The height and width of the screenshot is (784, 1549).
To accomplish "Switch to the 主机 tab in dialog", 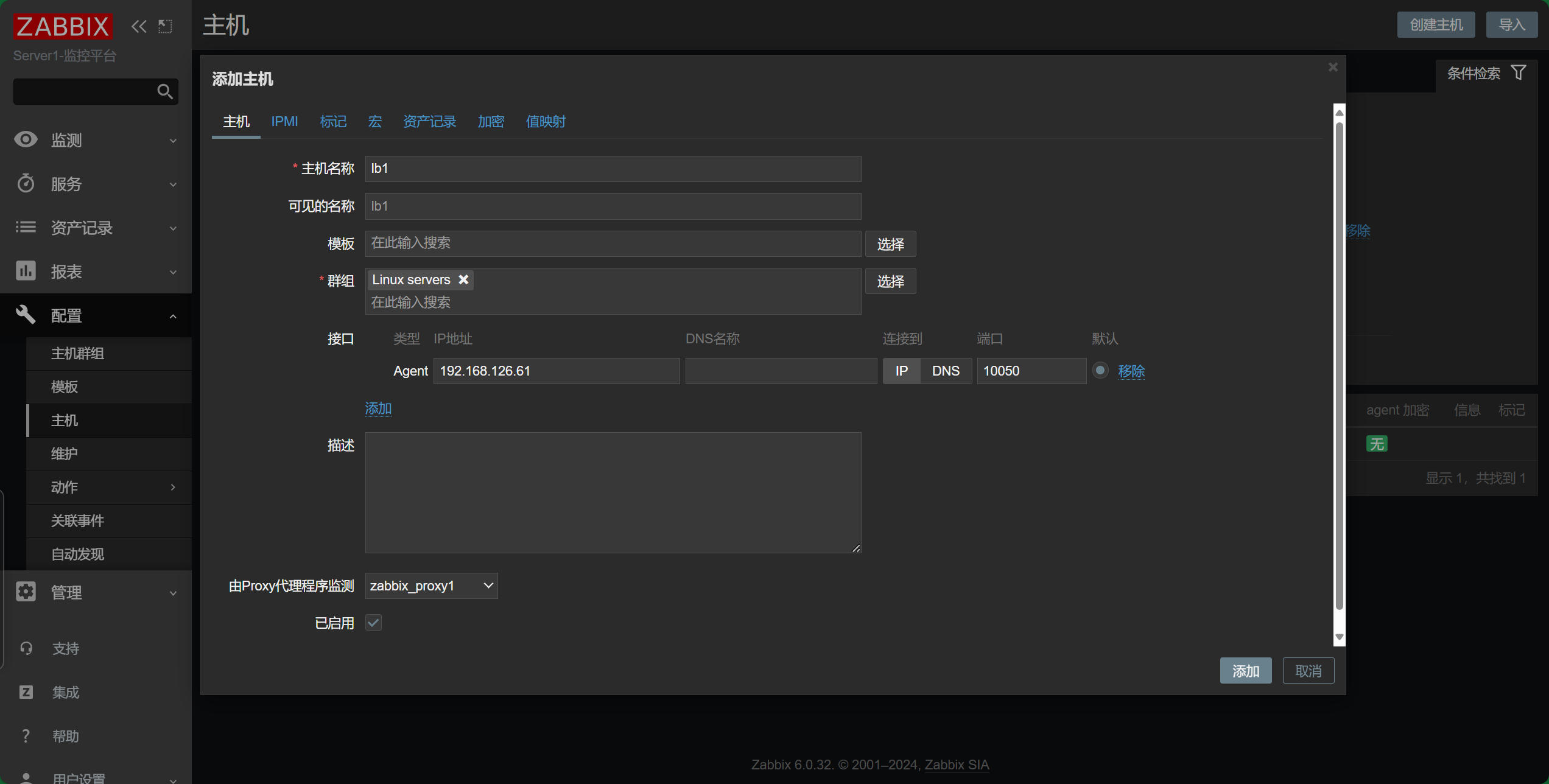I will coord(236,122).
